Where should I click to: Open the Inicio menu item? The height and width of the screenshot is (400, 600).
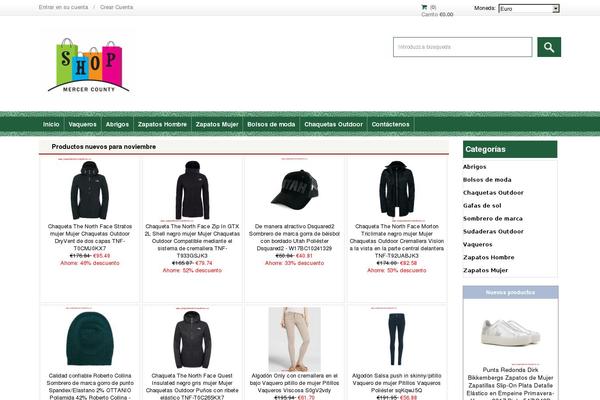click(x=51, y=124)
